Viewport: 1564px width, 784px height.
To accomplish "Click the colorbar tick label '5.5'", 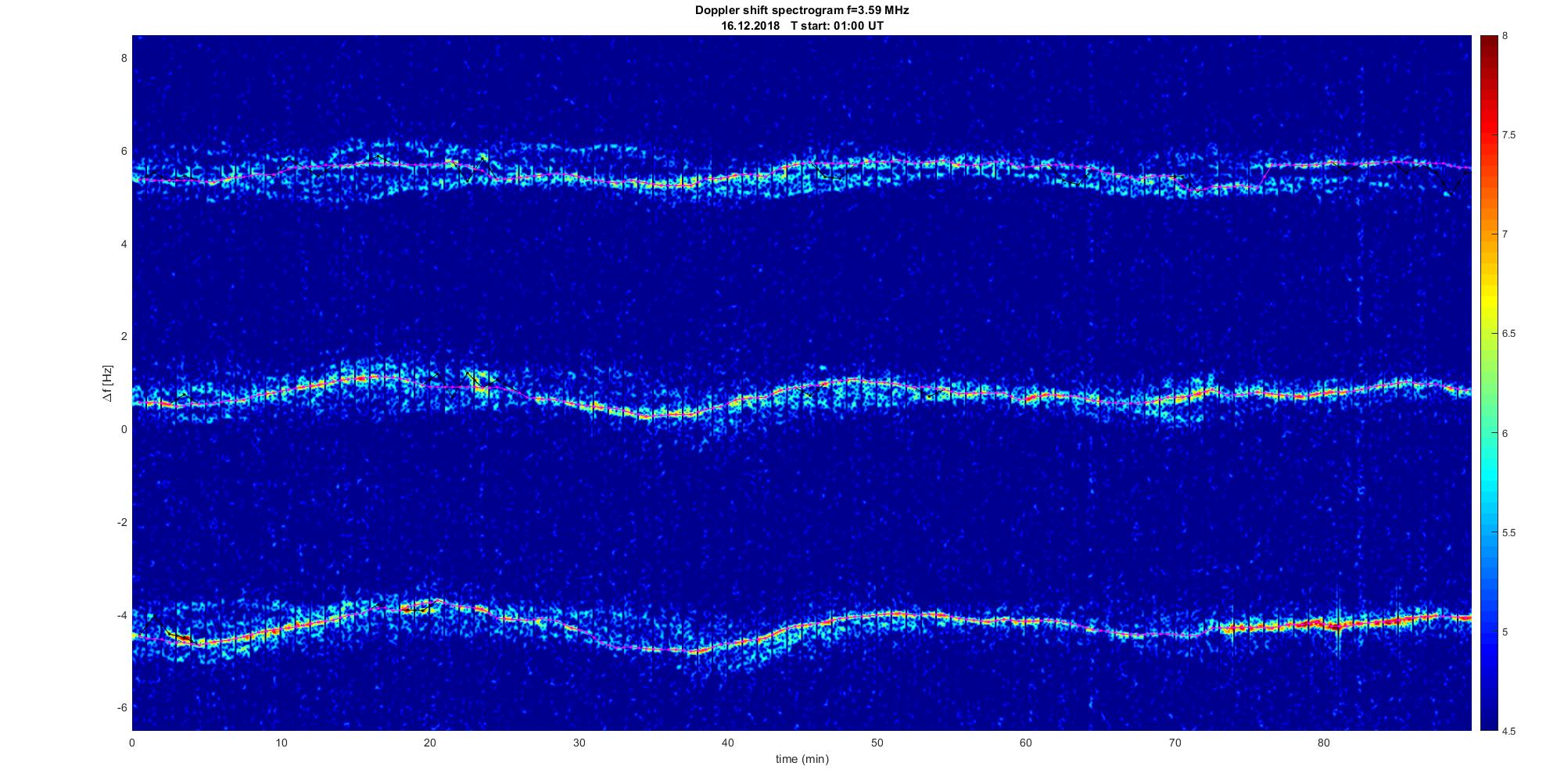I will [x=1508, y=533].
